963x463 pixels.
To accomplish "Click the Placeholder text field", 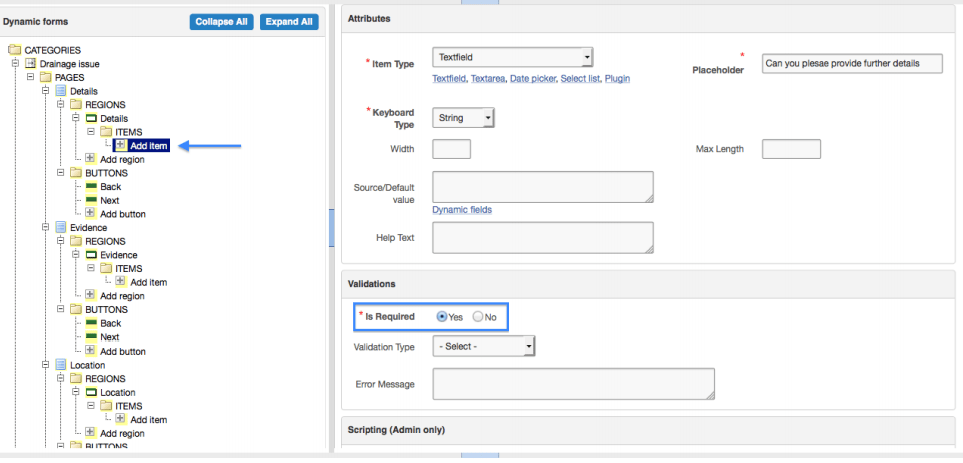I will (852, 63).
